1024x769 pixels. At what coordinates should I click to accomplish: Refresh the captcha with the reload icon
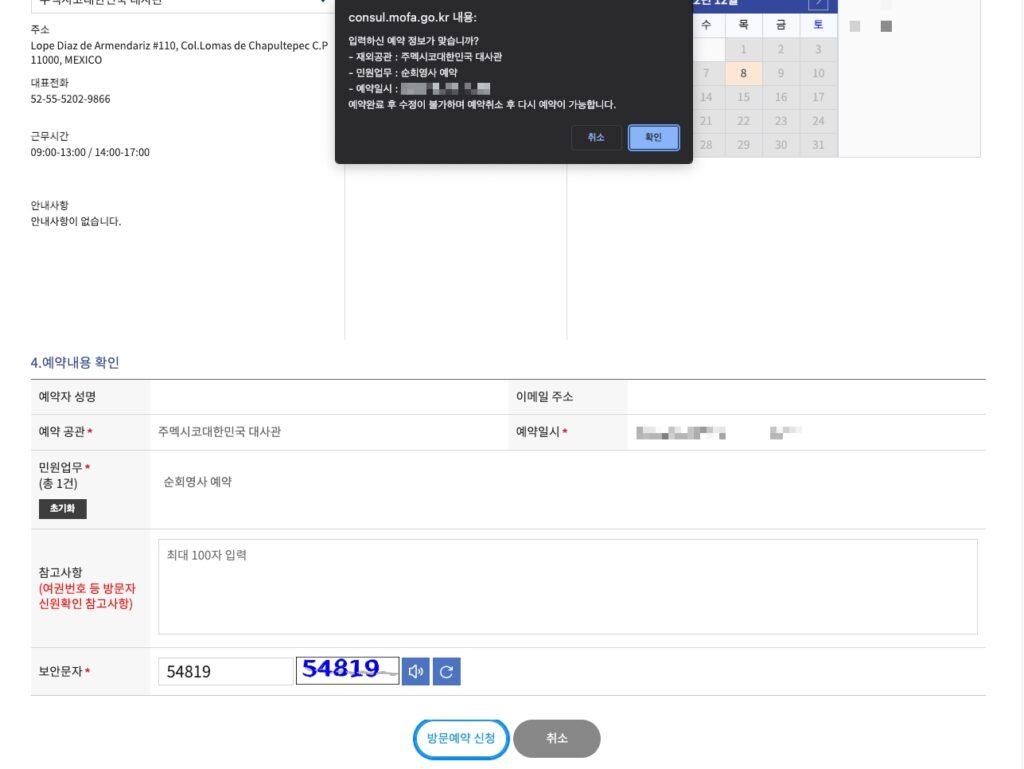pyautogui.click(x=447, y=671)
